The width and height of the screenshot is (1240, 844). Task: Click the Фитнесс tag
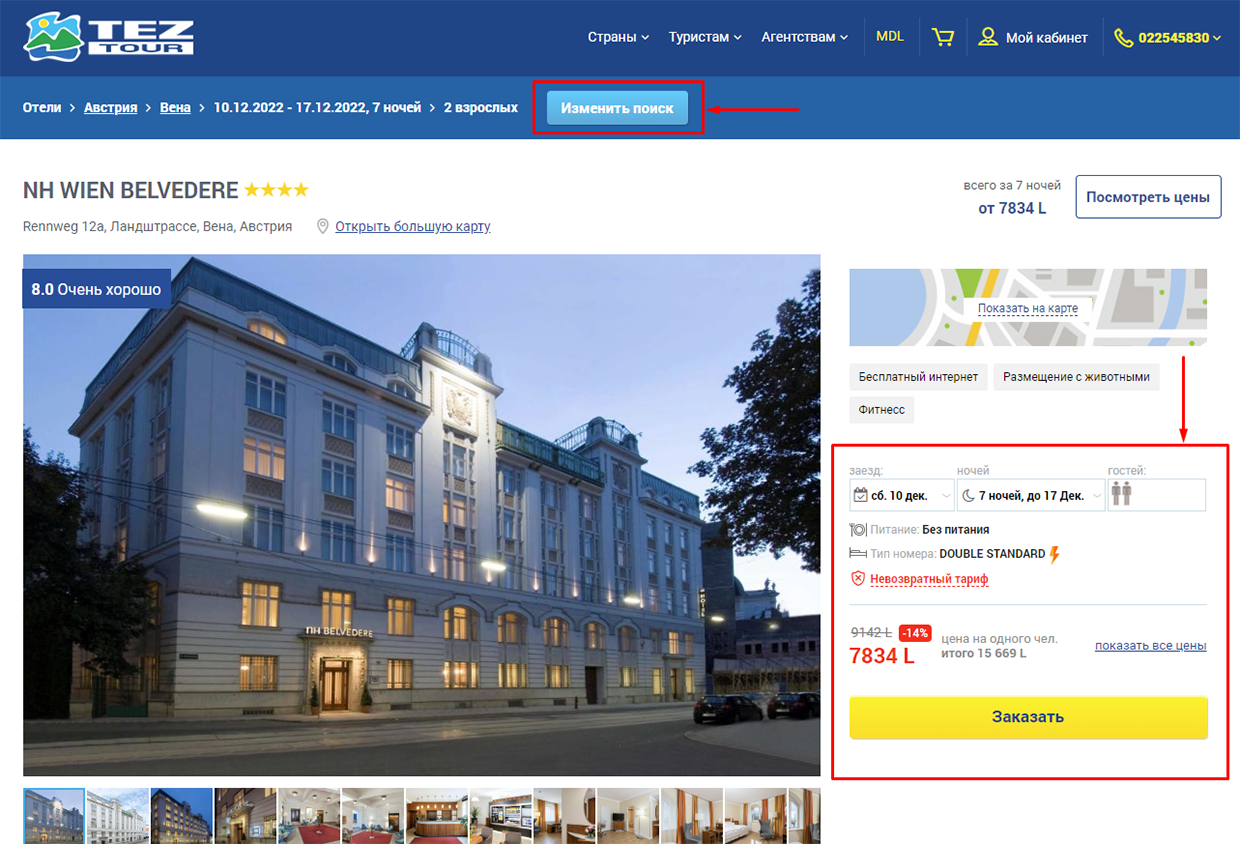[x=881, y=410]
